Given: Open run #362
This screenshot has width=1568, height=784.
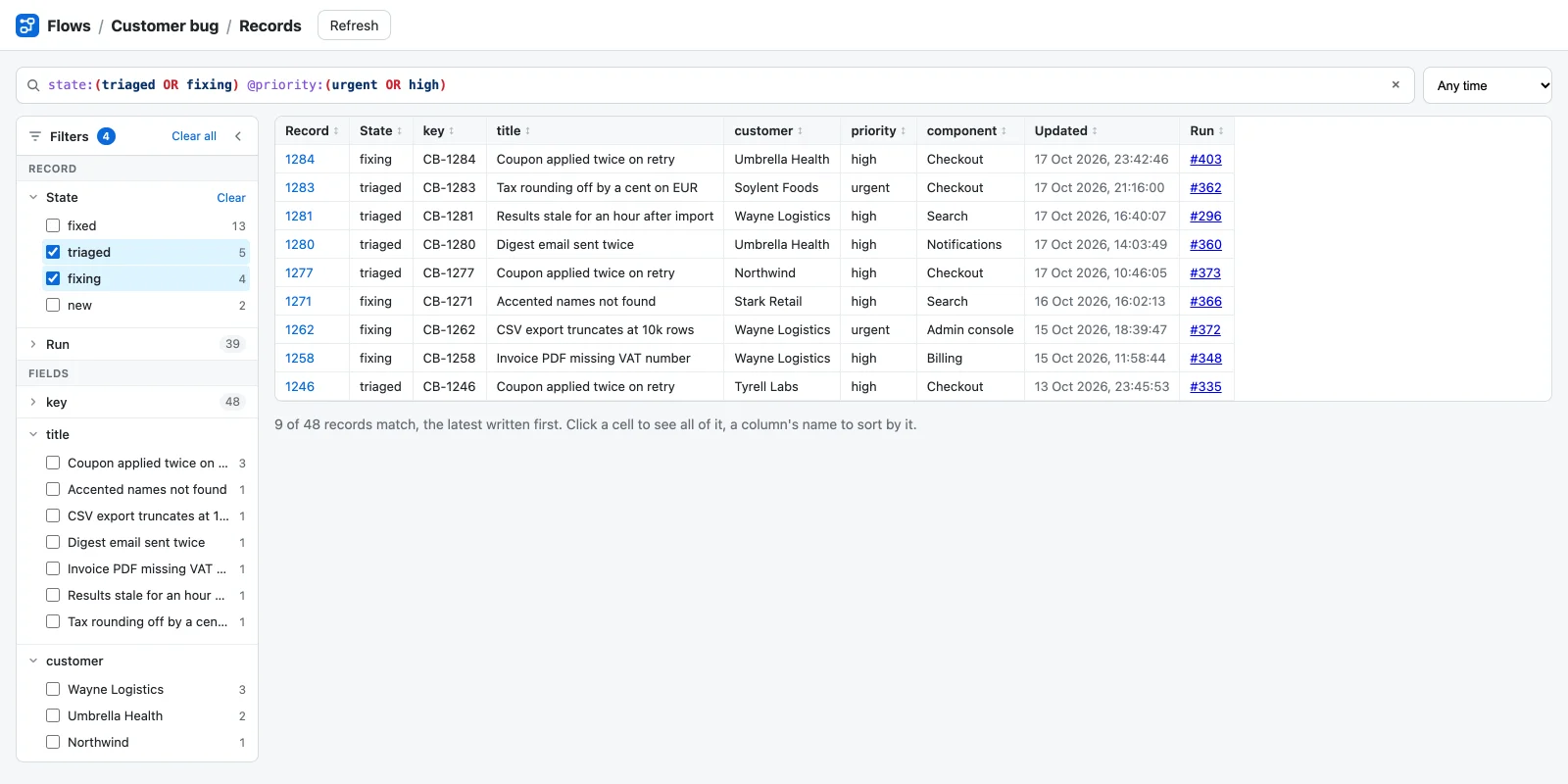Looking at the screenshot, I should click(1205, 187).
